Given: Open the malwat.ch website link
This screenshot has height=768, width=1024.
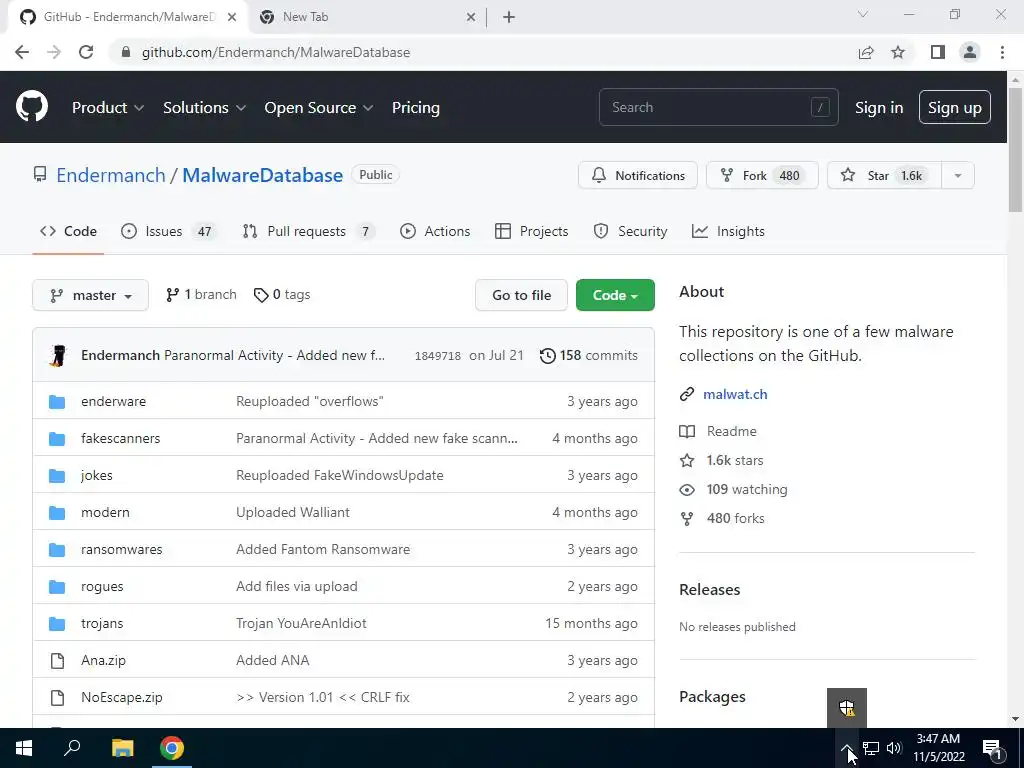Looking at the screenshot, I should [735, 394].
